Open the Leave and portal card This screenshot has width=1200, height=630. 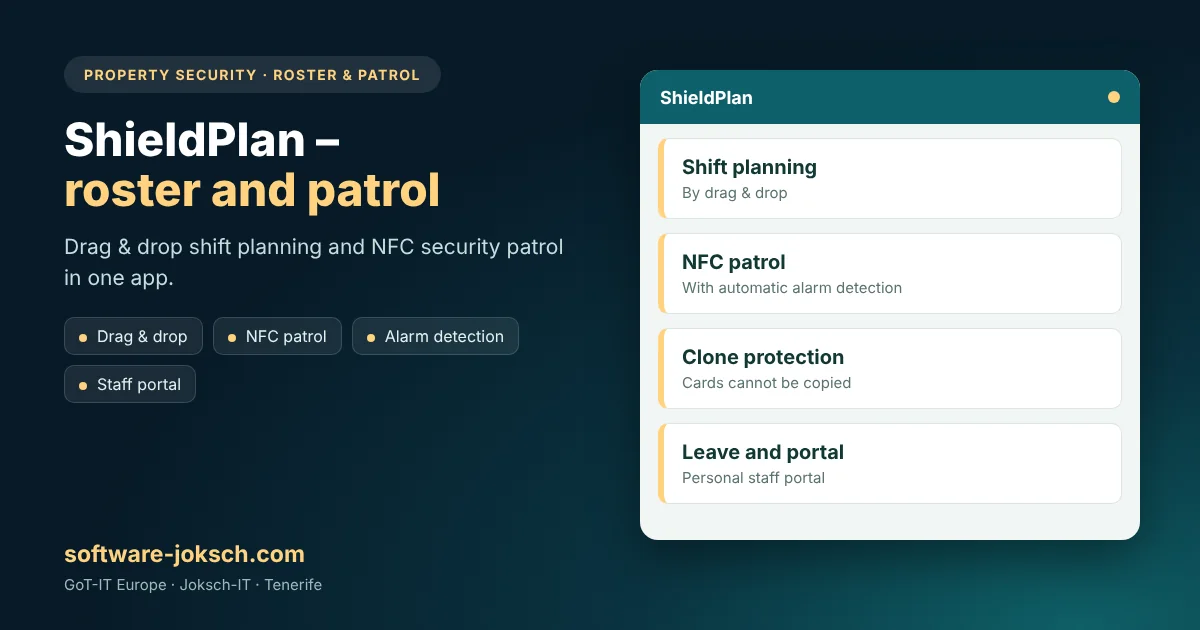[890, 463]
